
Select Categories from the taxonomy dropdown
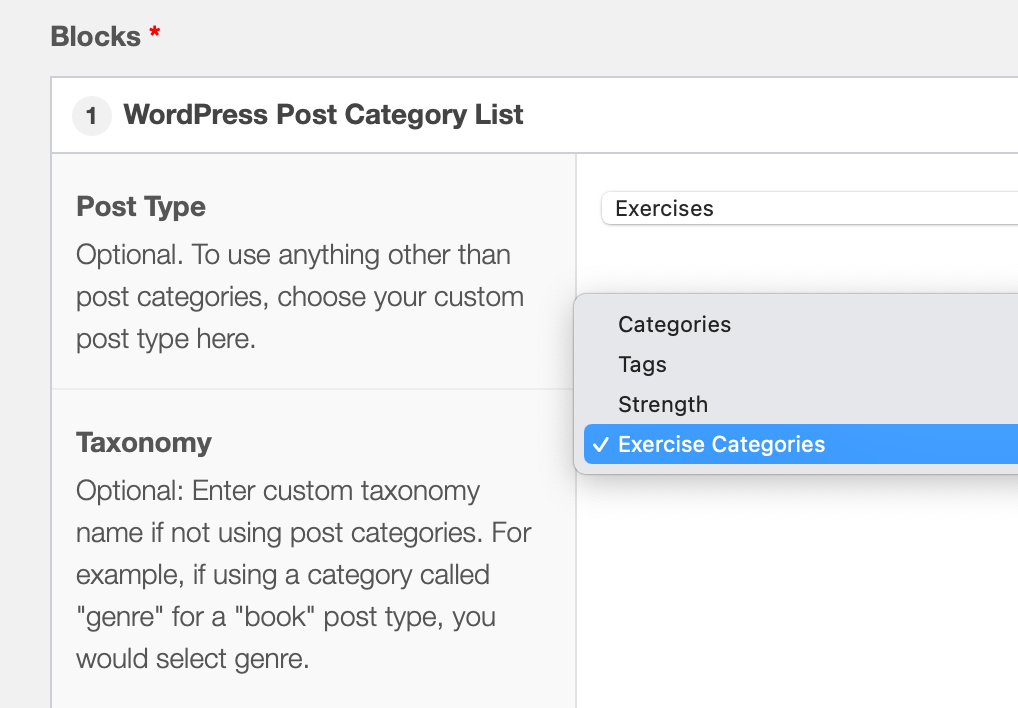pyautogui.click(x=674, y=324)
